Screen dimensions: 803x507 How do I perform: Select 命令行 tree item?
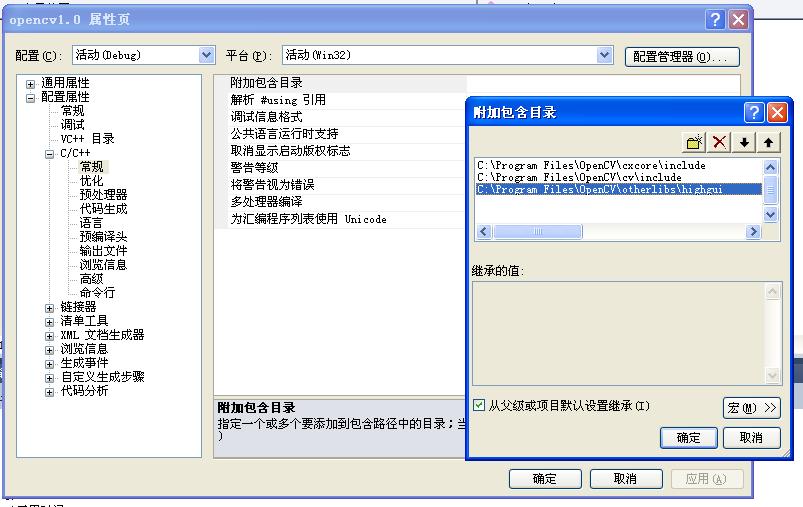tap(97, 293)
